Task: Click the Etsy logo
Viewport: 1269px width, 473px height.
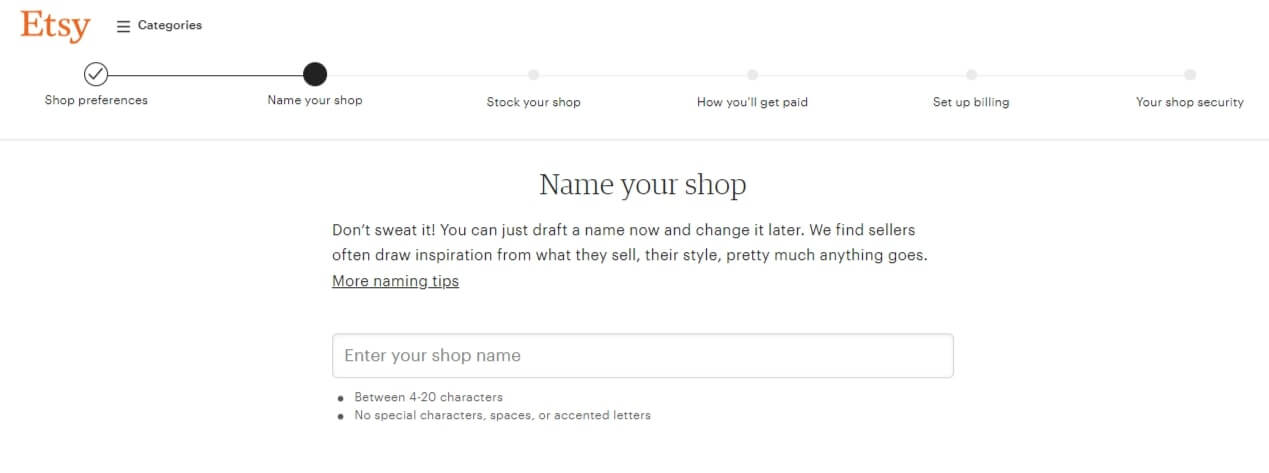Action: (x=55, y=26)
